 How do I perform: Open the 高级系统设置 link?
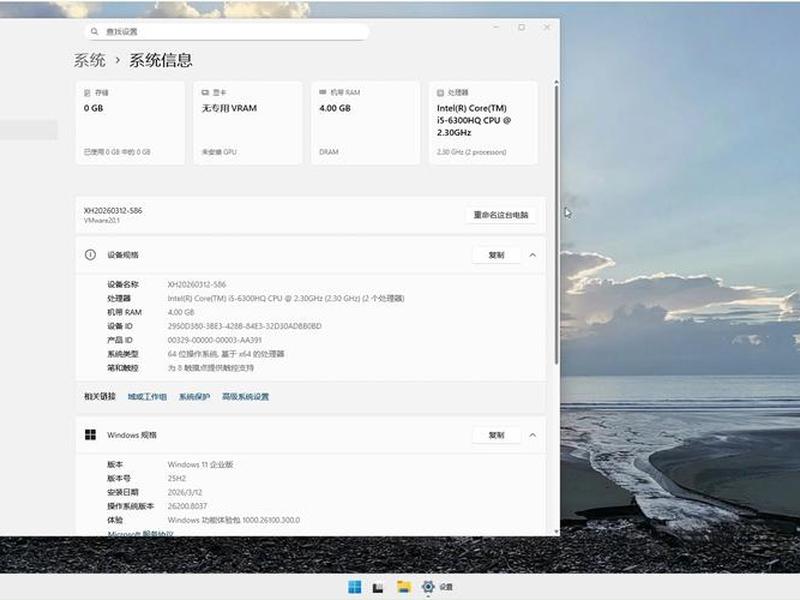(245, 396)
